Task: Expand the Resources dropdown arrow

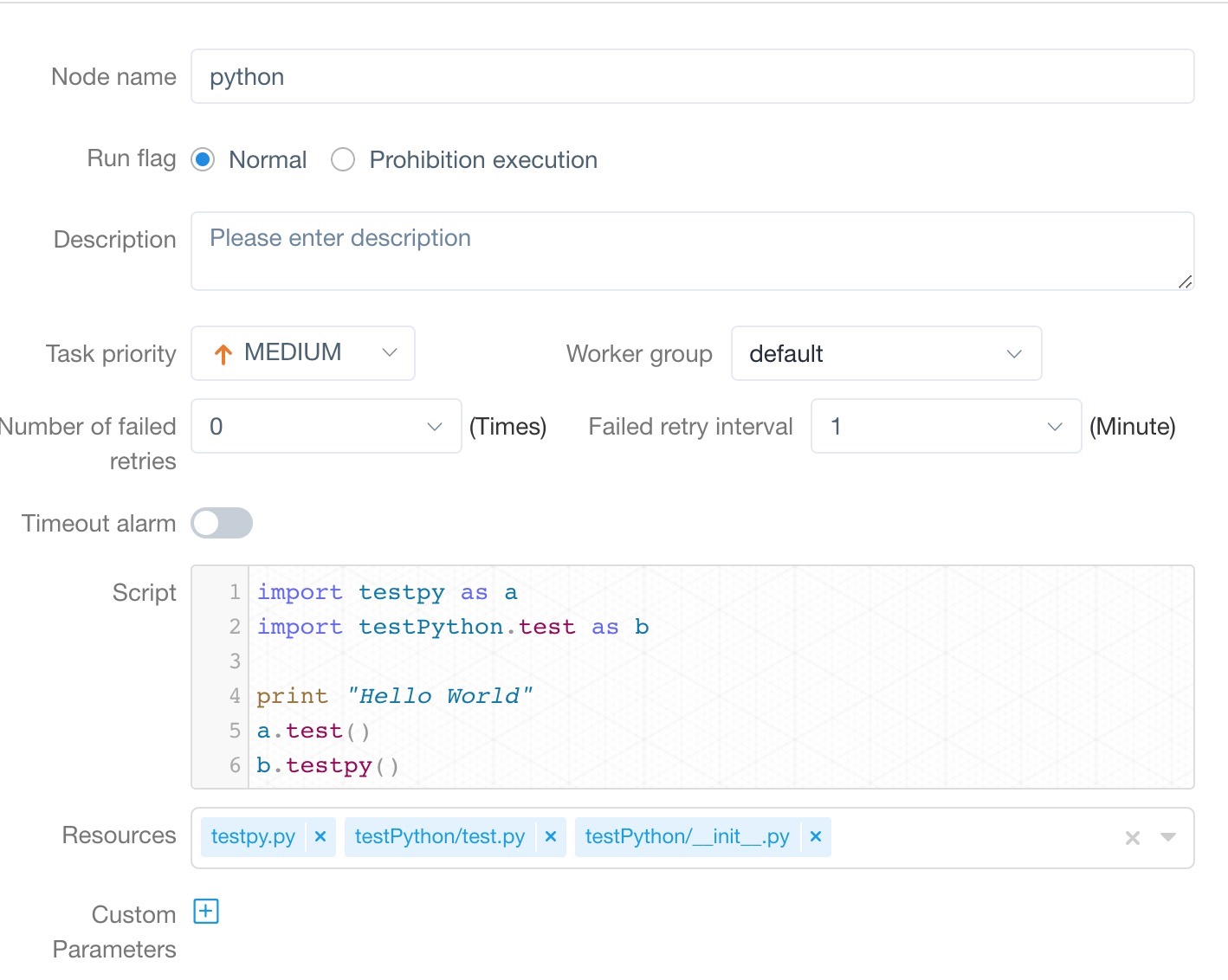Action: coord(1168,837)
